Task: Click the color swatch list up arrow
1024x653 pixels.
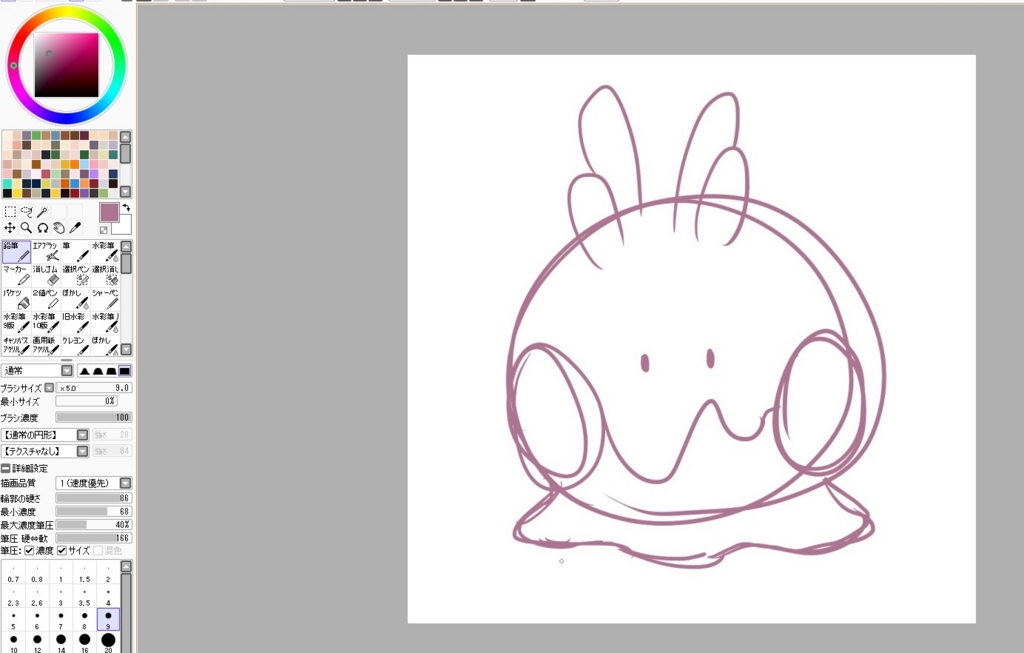Action: tap(125, 136)
